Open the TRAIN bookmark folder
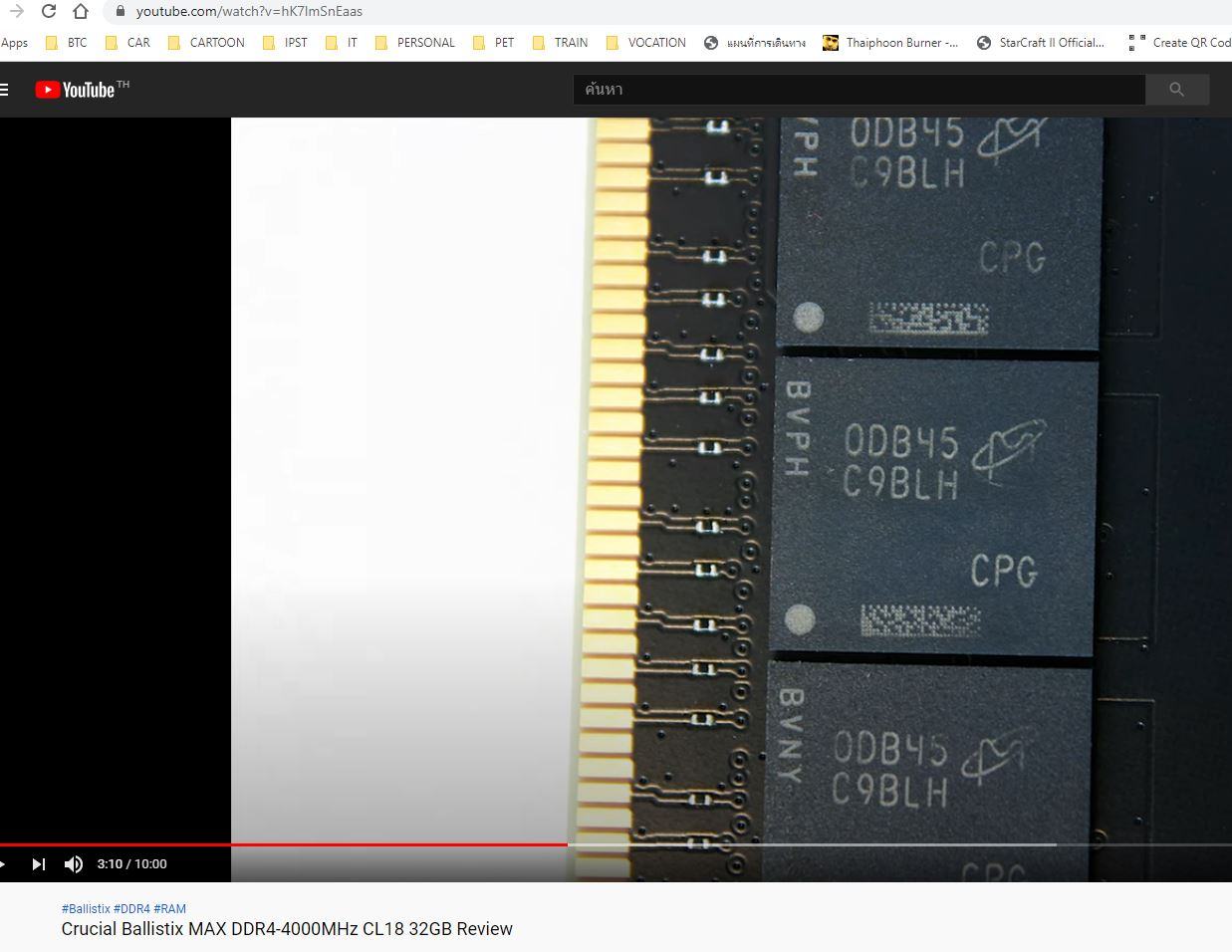 560,43
